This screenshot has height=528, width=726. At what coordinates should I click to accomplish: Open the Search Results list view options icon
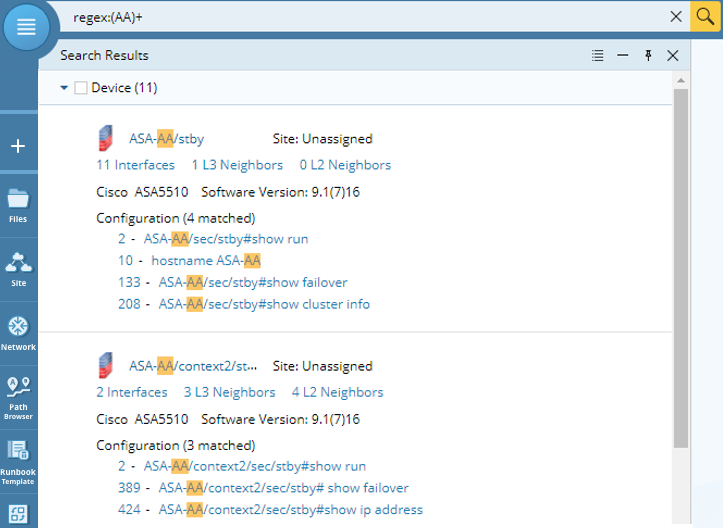point(598,56)
